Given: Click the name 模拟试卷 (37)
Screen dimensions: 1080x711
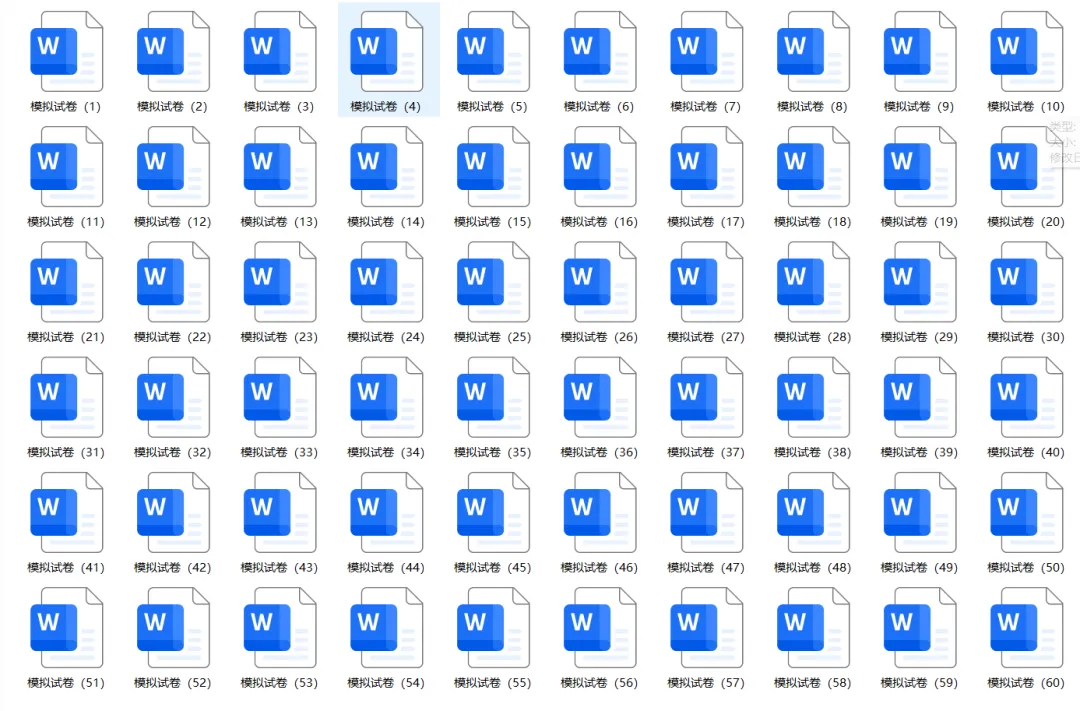Looking at the screenshot, I should (706, 453).
